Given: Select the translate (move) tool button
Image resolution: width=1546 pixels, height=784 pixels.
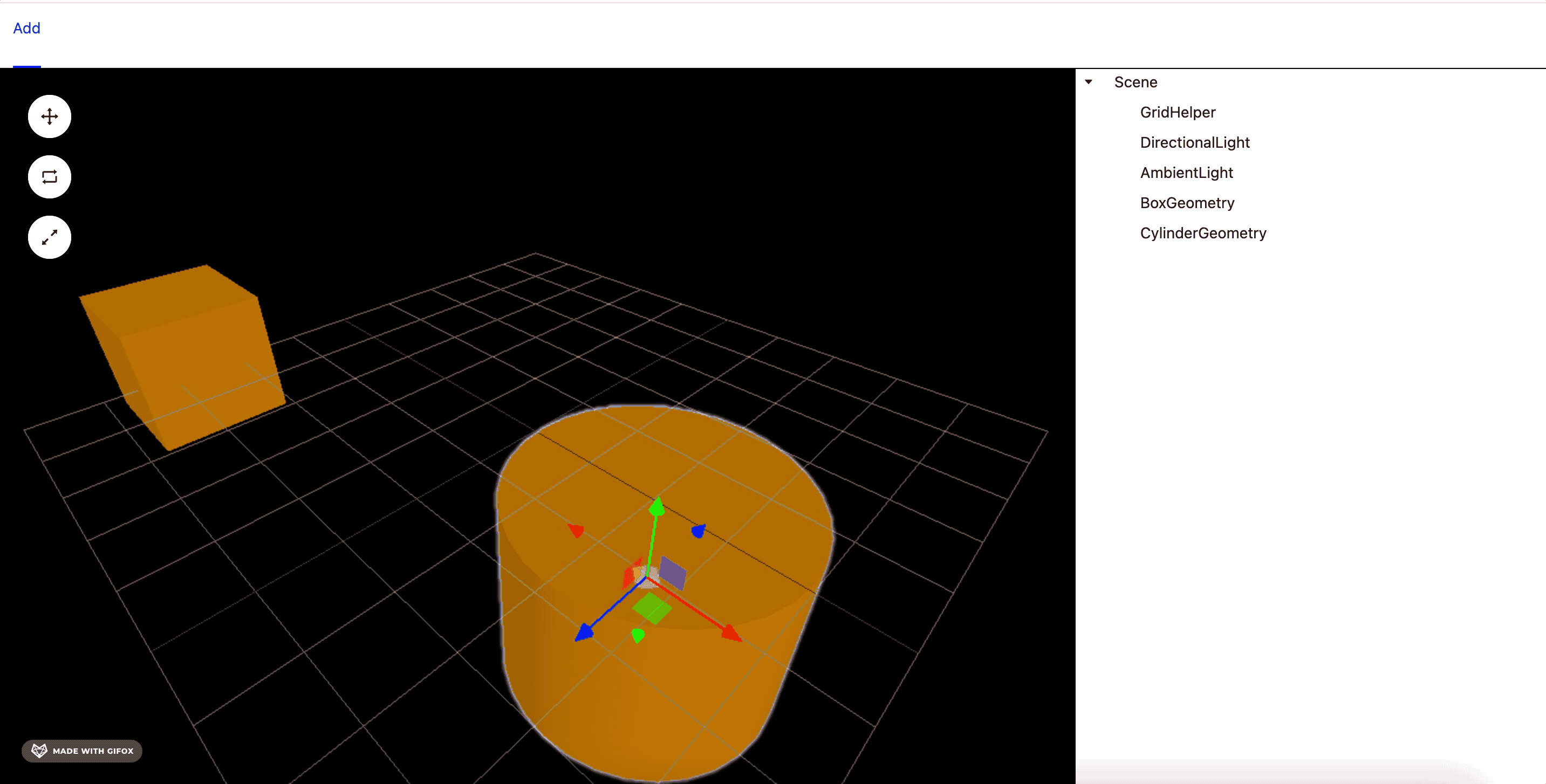Looking at the screenshot, I should (49, 116).
